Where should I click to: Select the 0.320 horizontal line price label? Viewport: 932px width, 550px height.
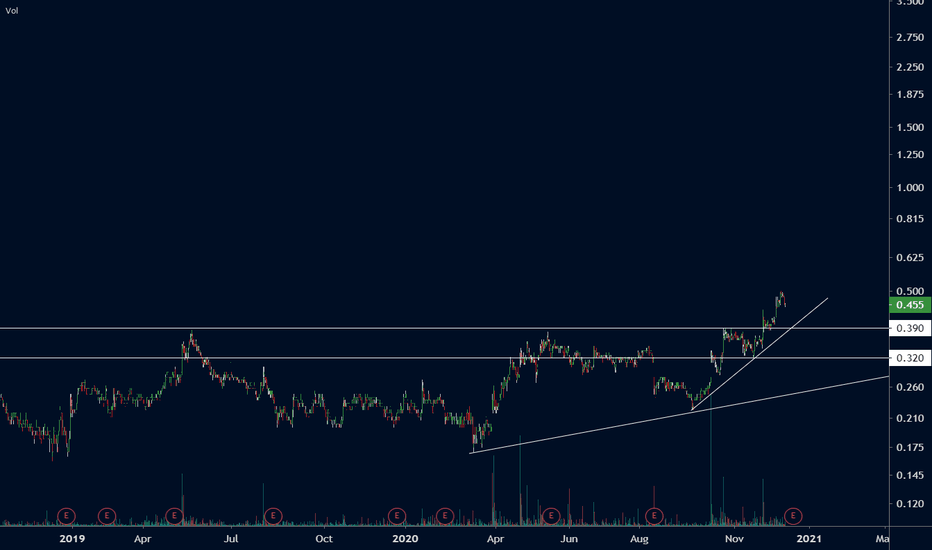[x=910, y=358]
